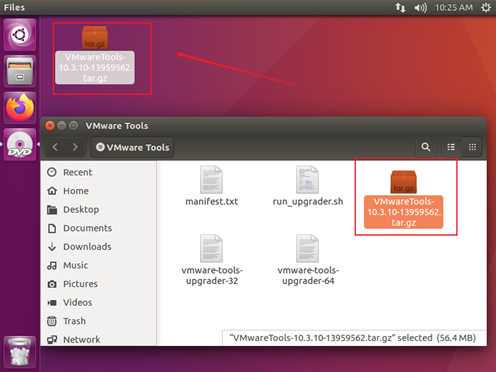Open Desktop in the sidebar
Viewport: 496px width, 372px height.
[x=99, y=210]
